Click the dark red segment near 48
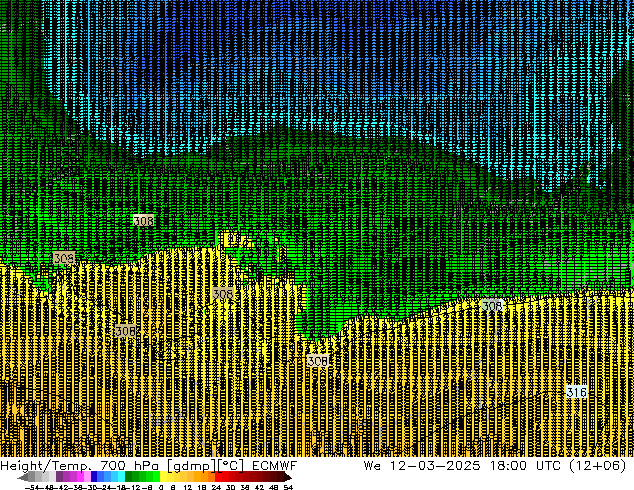 click(273, 477)
